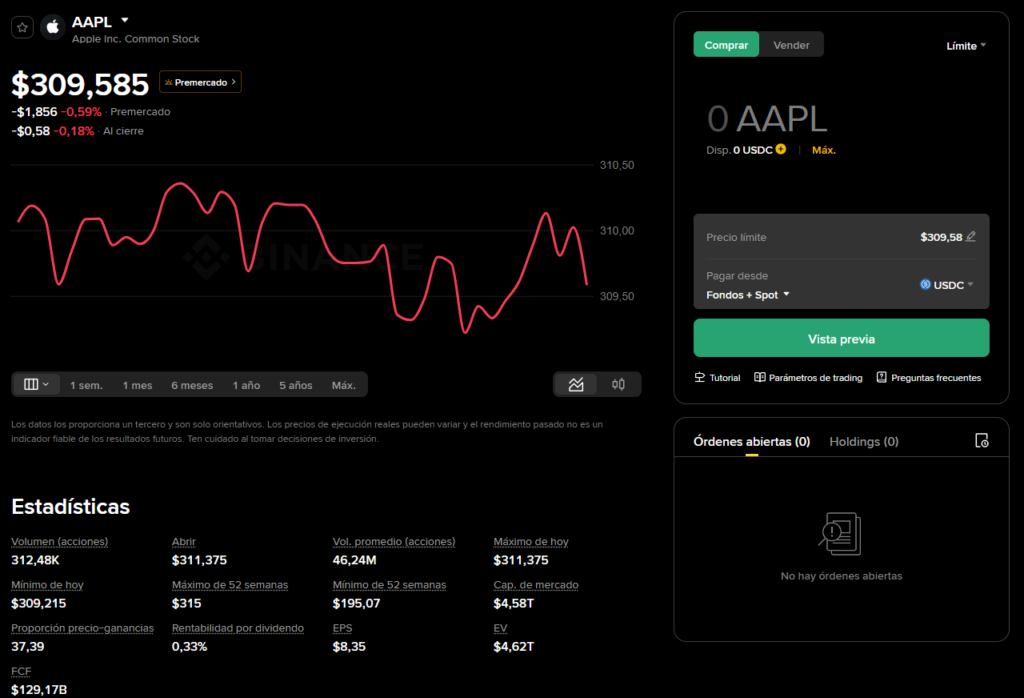Open the Premercado badge

tap(200, 82)
